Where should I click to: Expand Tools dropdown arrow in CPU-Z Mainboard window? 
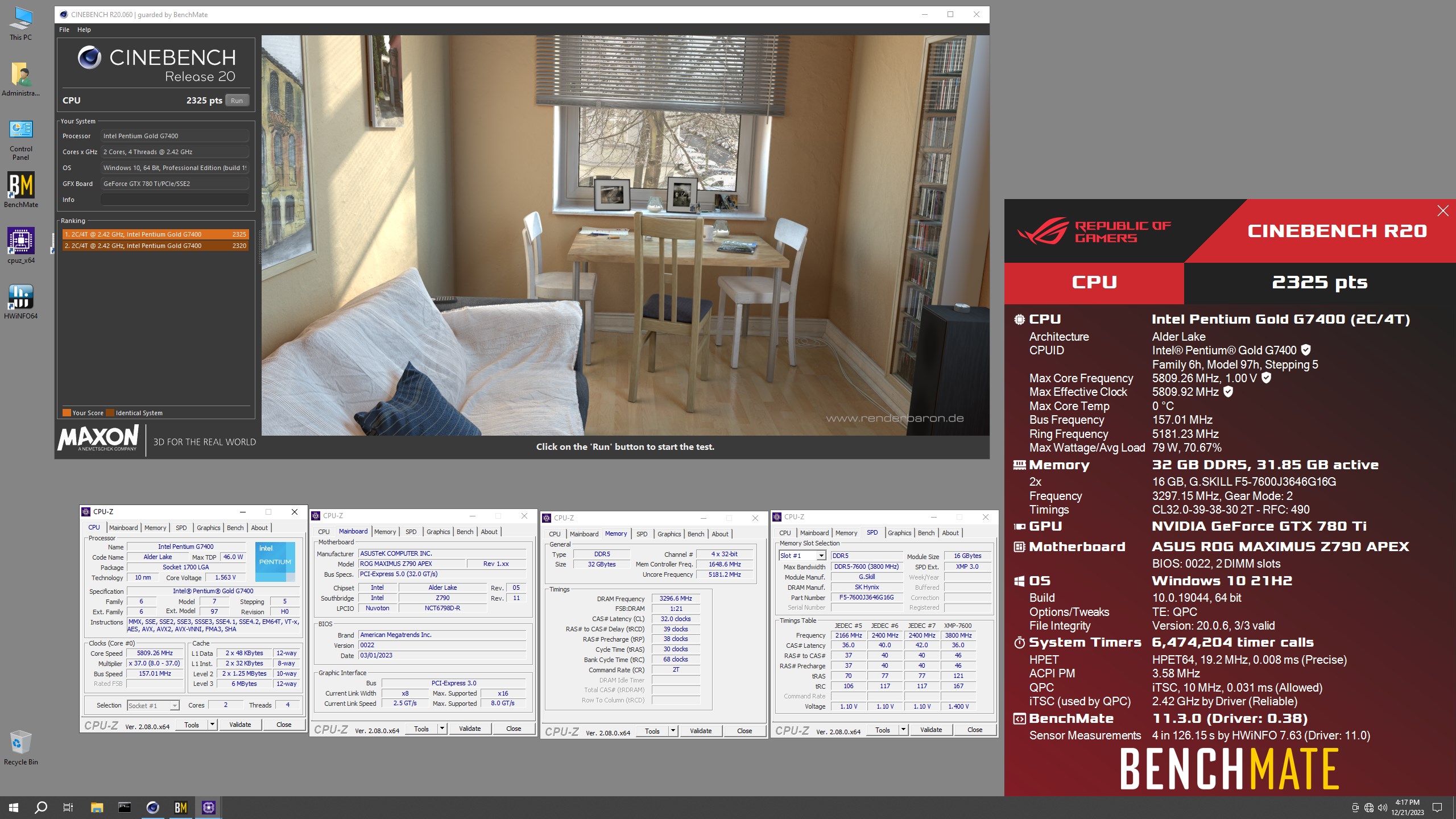(x=442, y=729)
